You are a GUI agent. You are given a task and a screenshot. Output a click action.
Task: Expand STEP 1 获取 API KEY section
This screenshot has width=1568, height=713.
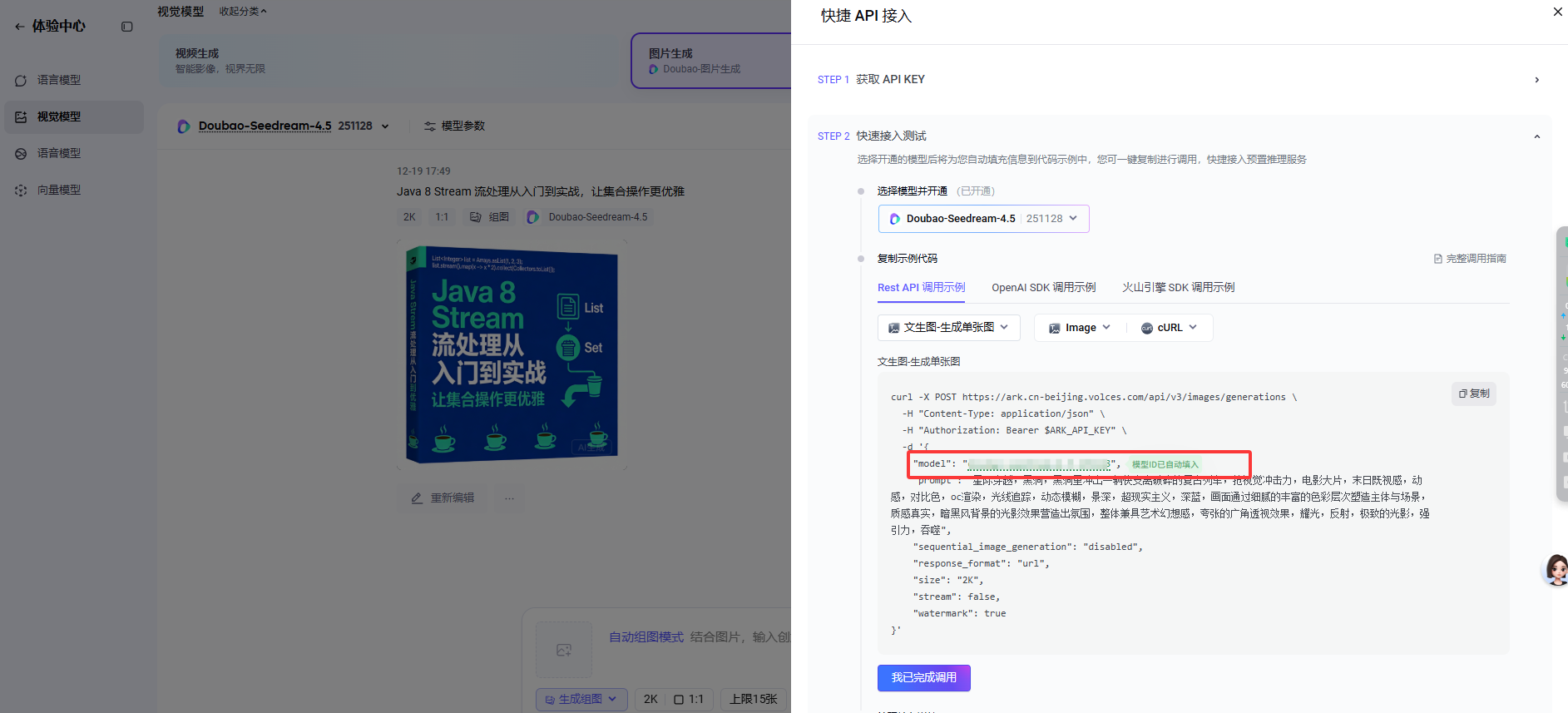pyautogui.click(x=1536, y=80)
